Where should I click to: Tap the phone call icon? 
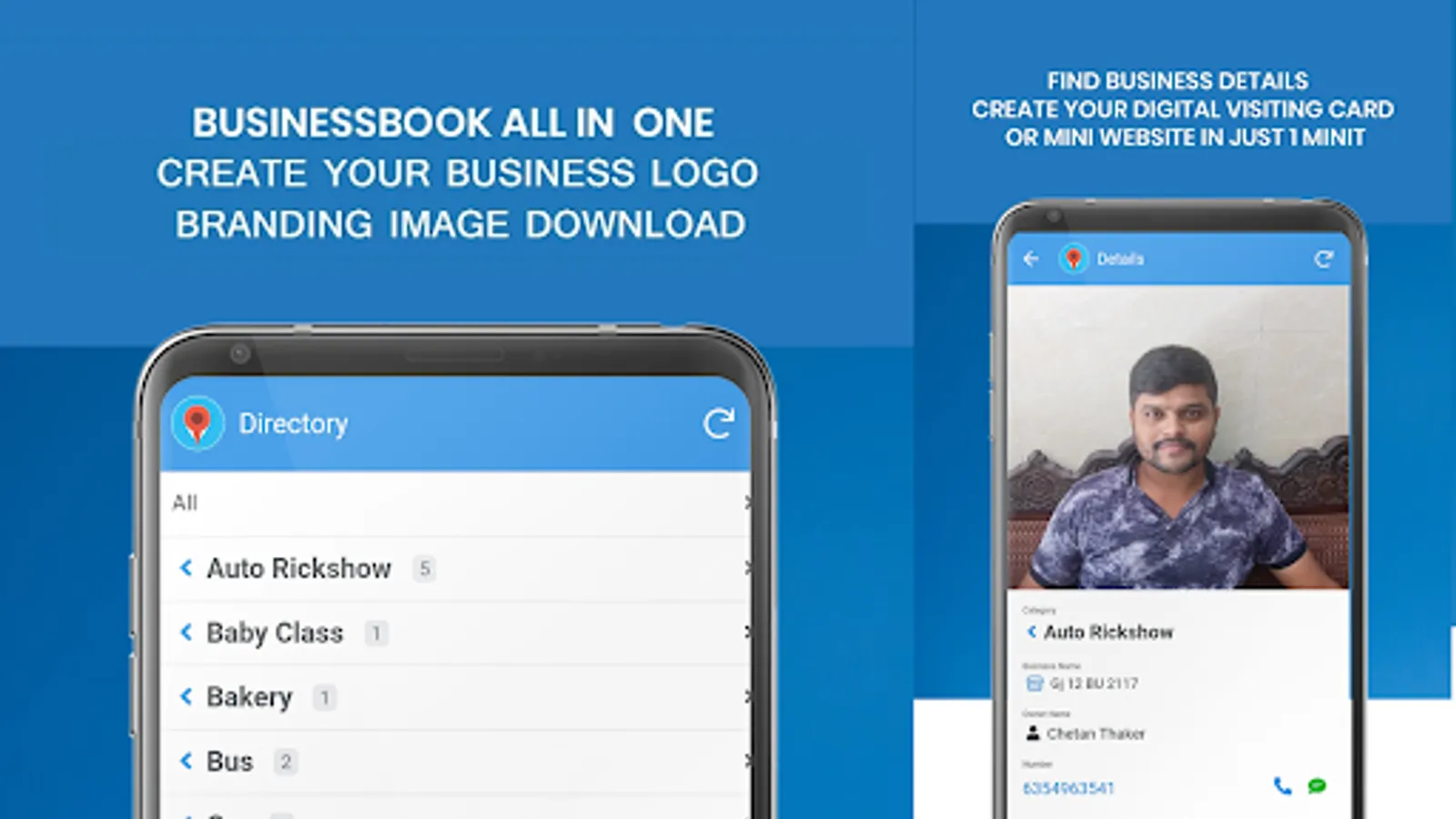click(1282, 786)
